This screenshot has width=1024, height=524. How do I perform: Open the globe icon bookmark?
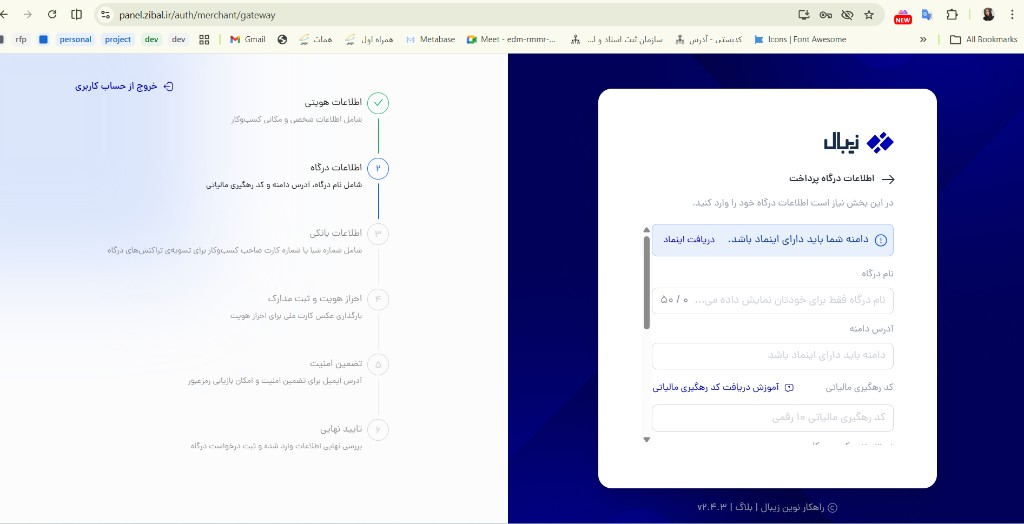coord(282,39)
